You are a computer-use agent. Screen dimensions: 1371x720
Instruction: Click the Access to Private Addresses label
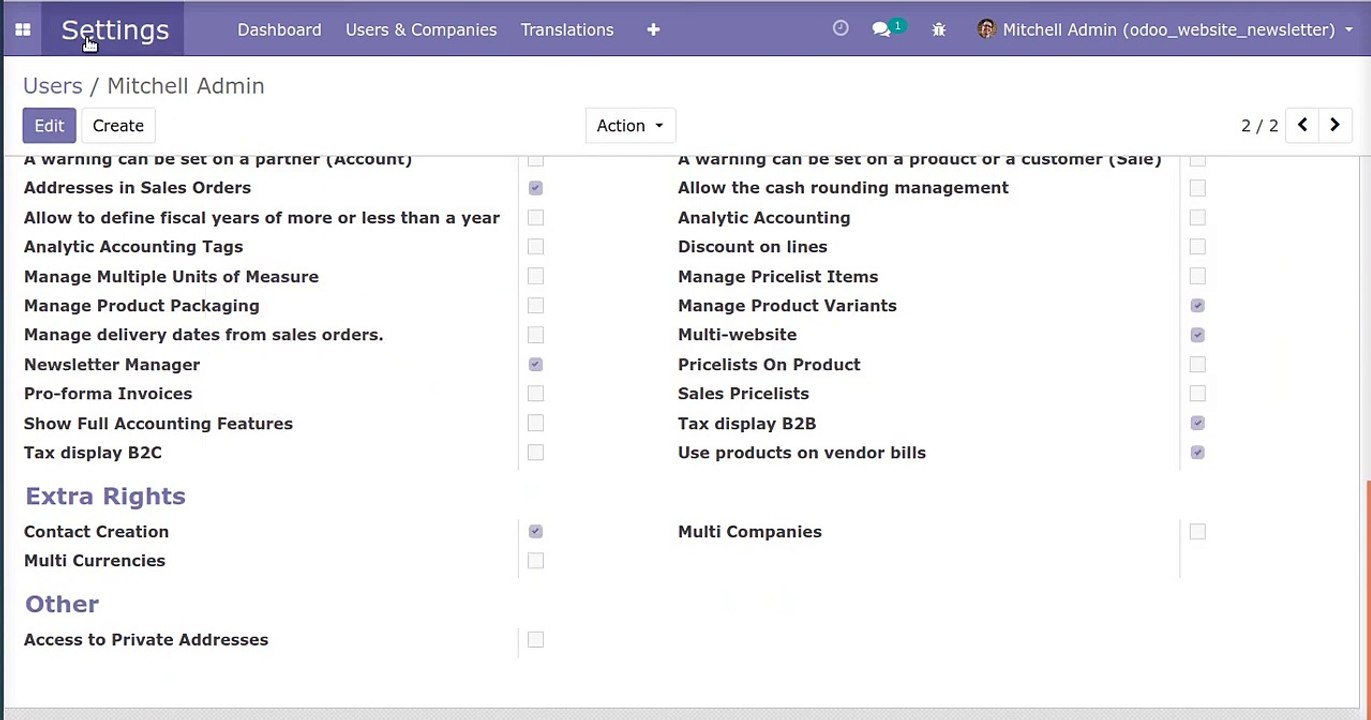(x=146, y=640)
